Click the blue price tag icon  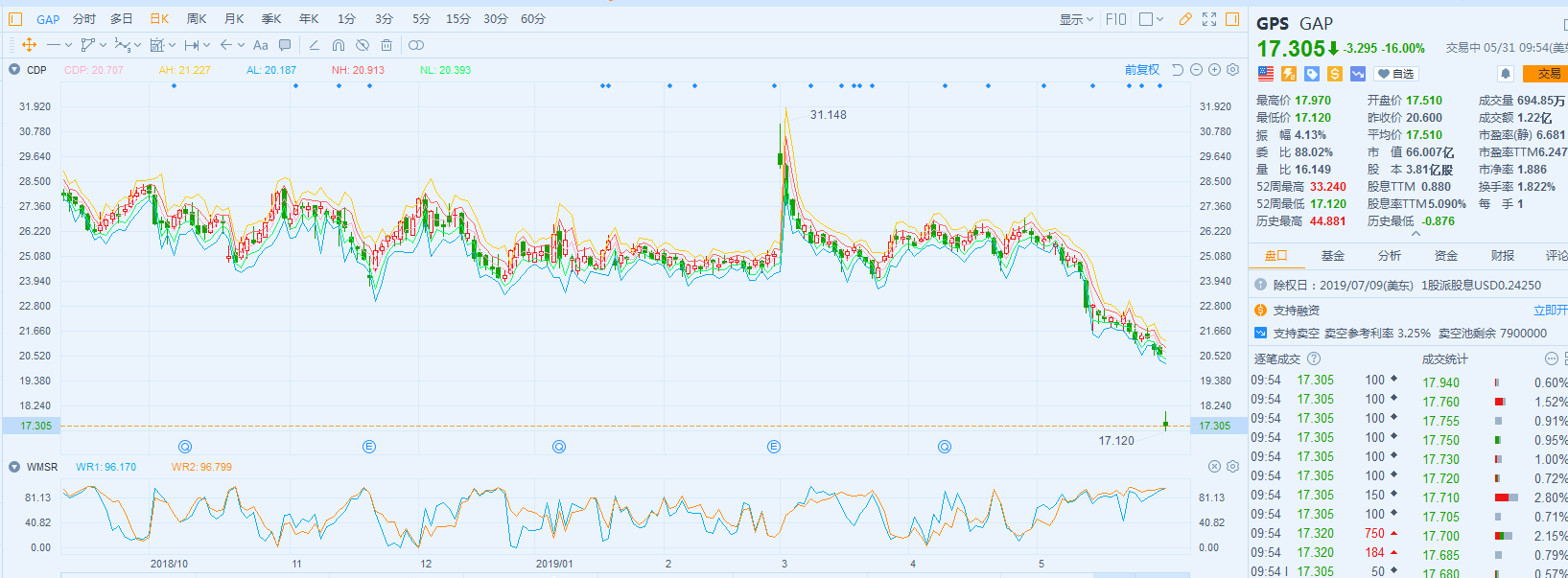tap(1312, 74)
